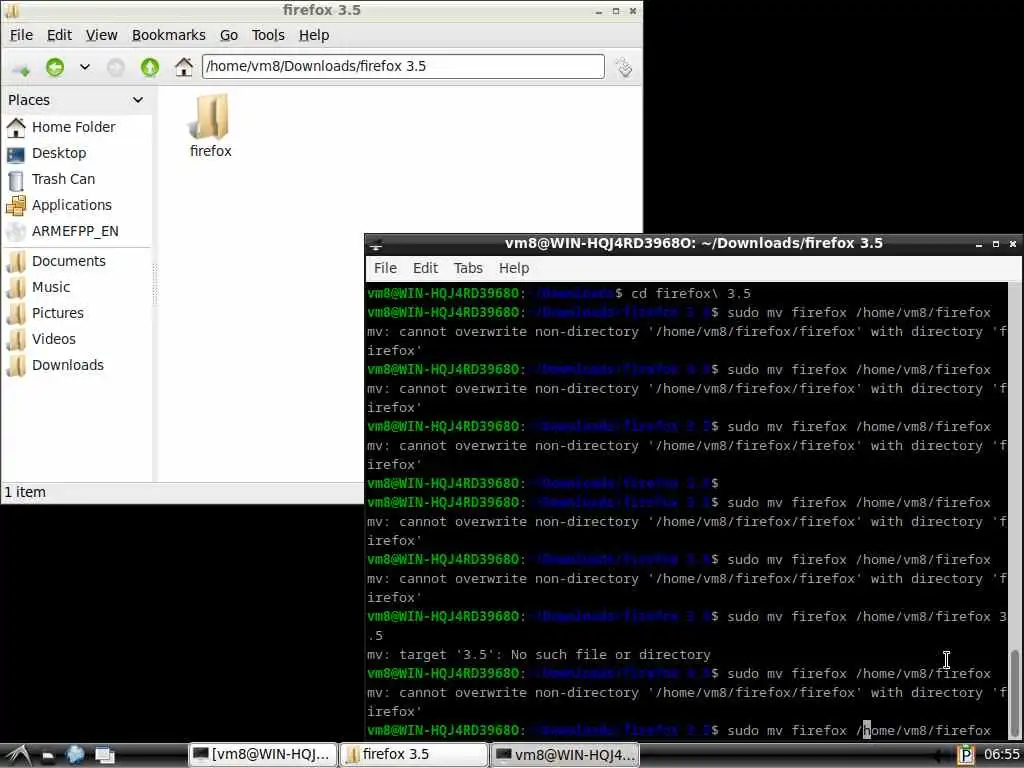1024x768 pixels.
Task: Click the show desktop icon on taskbar
Action: pyautogui.click(x=104, y=756)
